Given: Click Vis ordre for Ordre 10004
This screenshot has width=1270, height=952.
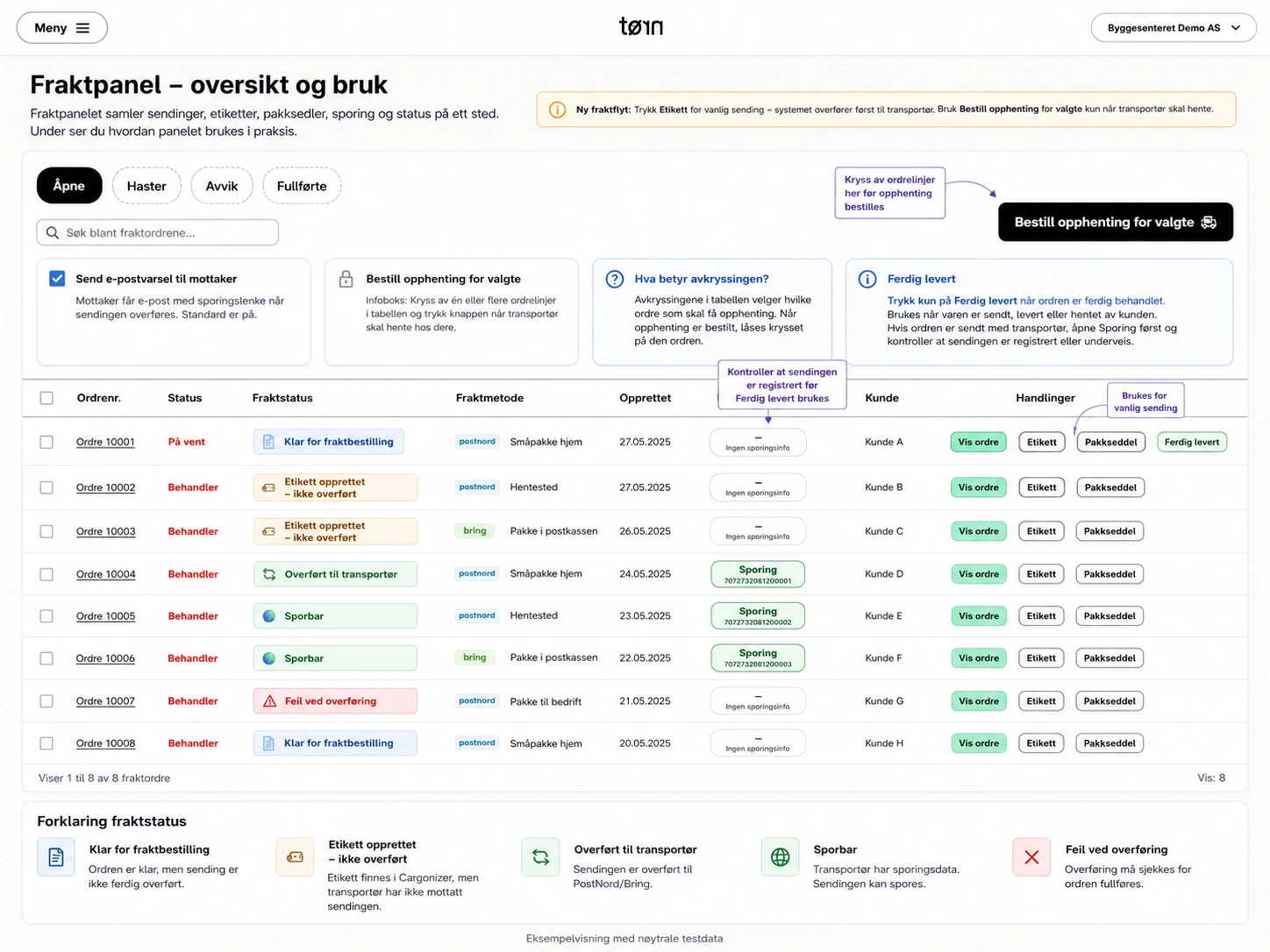Looking at the screenshot, I should tap(979, 574).
